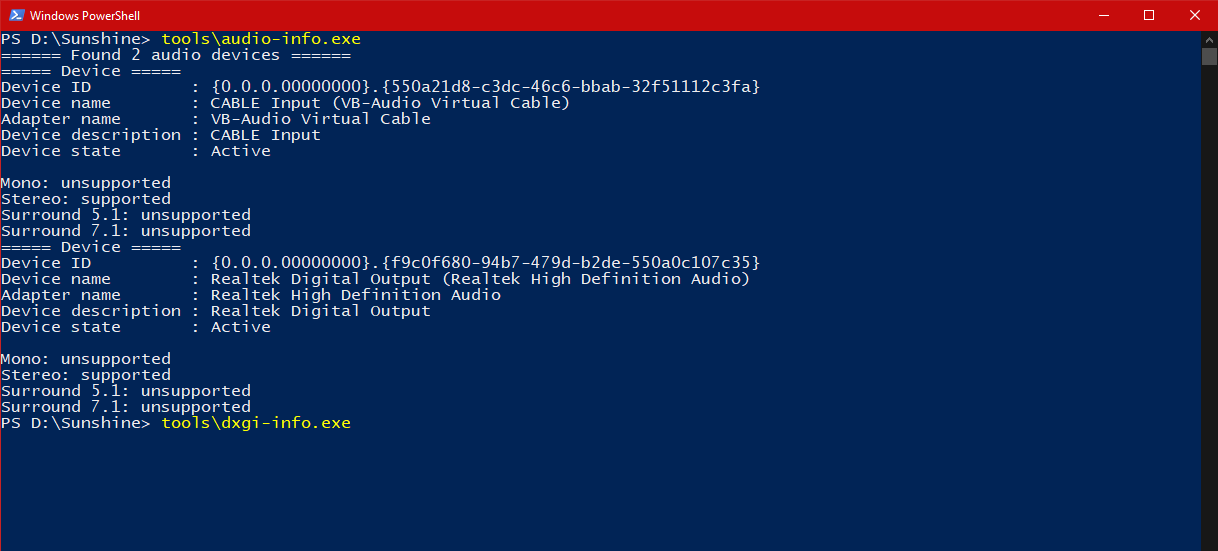Click the first "PS D:\Sunshine>" prompt
This screenshot has width=1218, height=551.
coord(75,39)
